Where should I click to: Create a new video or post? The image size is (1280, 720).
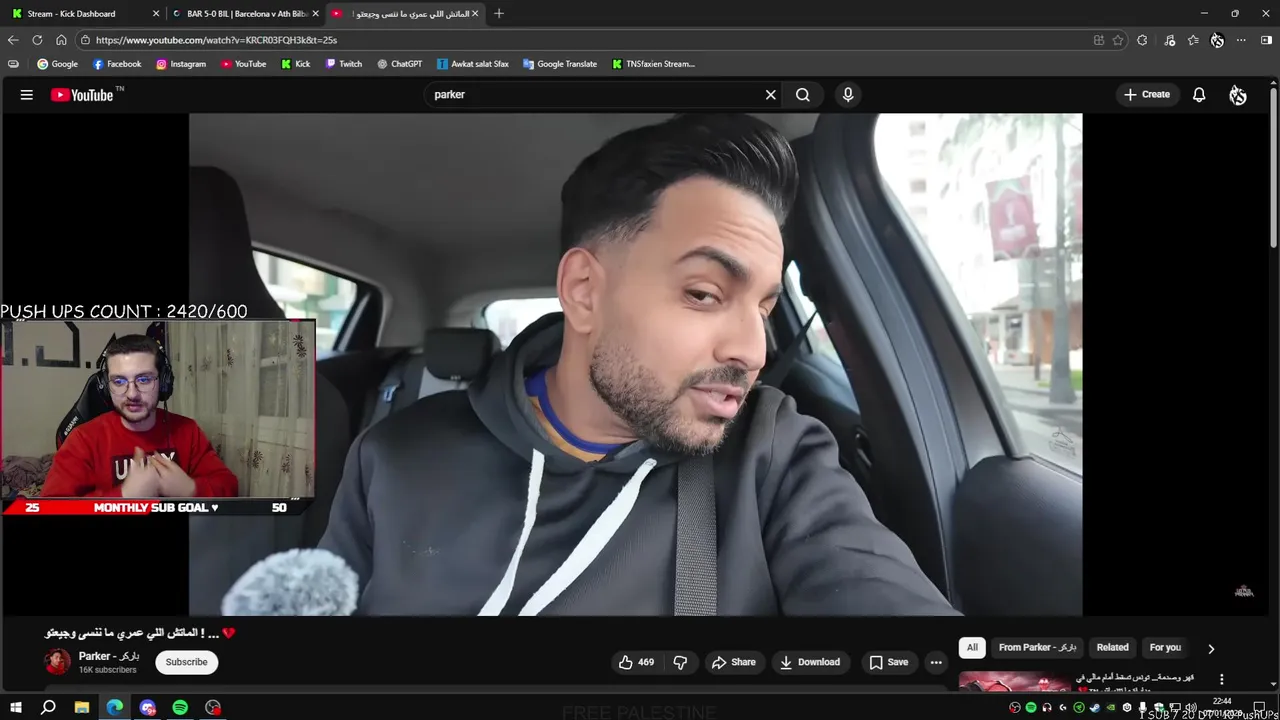tap(1146, 95)
